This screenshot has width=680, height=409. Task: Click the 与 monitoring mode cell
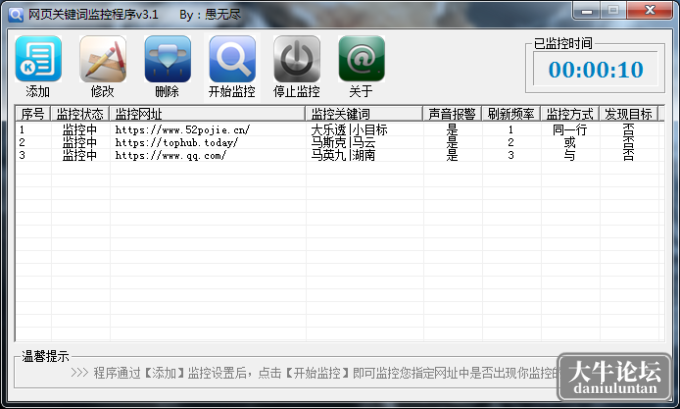point(569,155)
